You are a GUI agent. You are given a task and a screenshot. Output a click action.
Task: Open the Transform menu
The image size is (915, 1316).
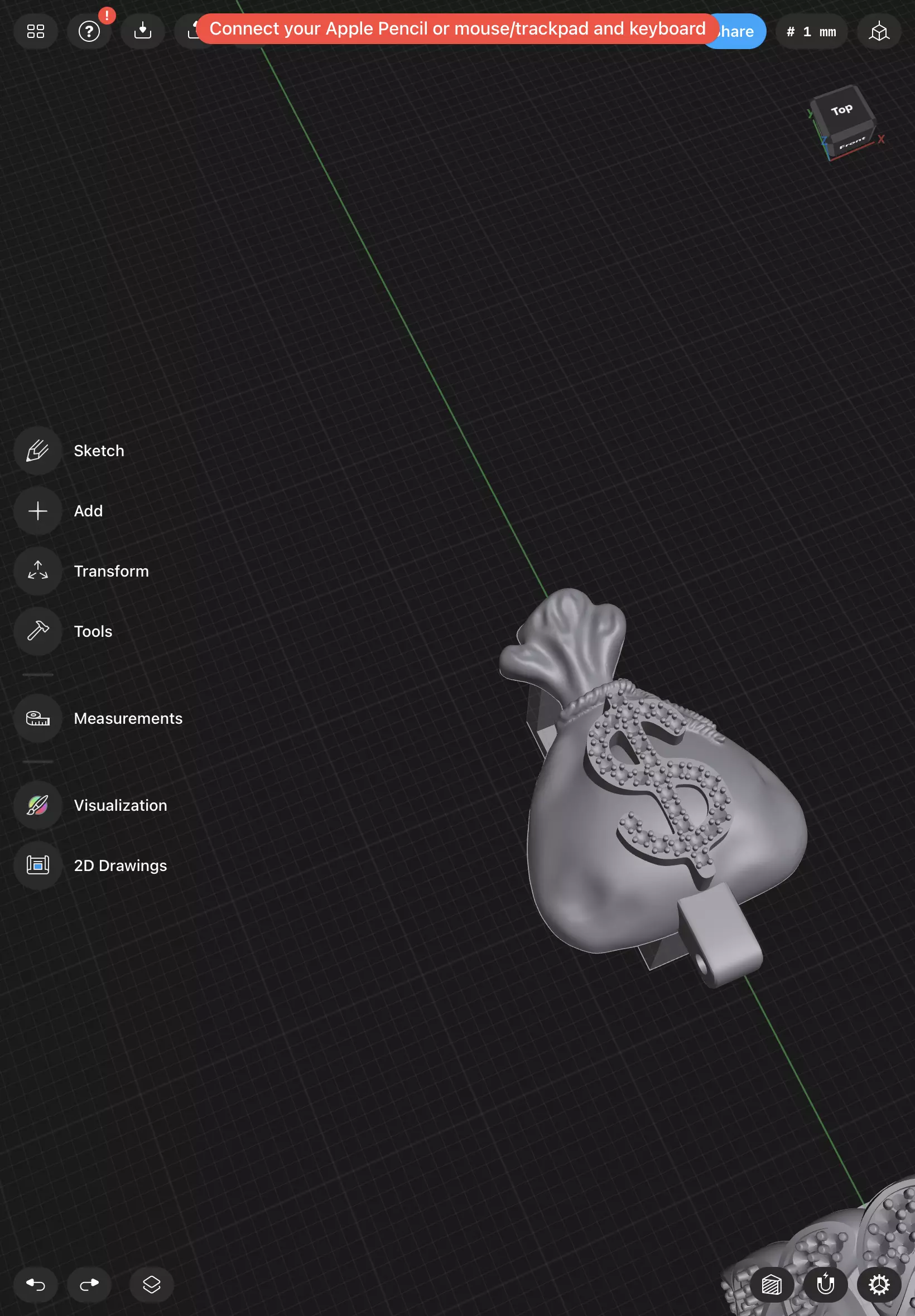pyautogui.click(x=82, y=571)
